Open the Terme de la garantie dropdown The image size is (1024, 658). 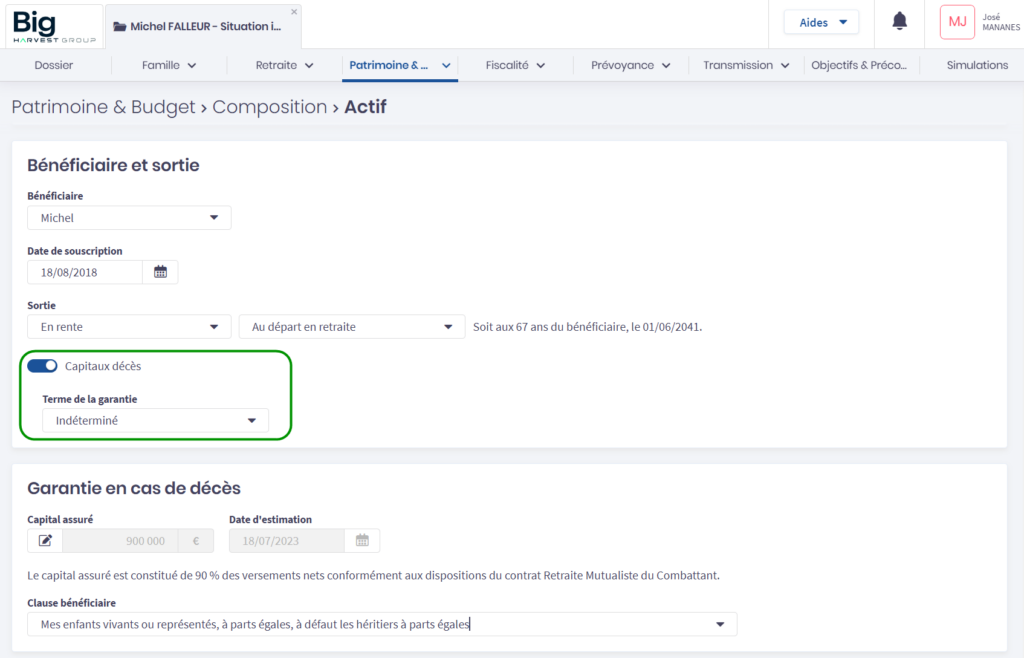tap(156, 421)
